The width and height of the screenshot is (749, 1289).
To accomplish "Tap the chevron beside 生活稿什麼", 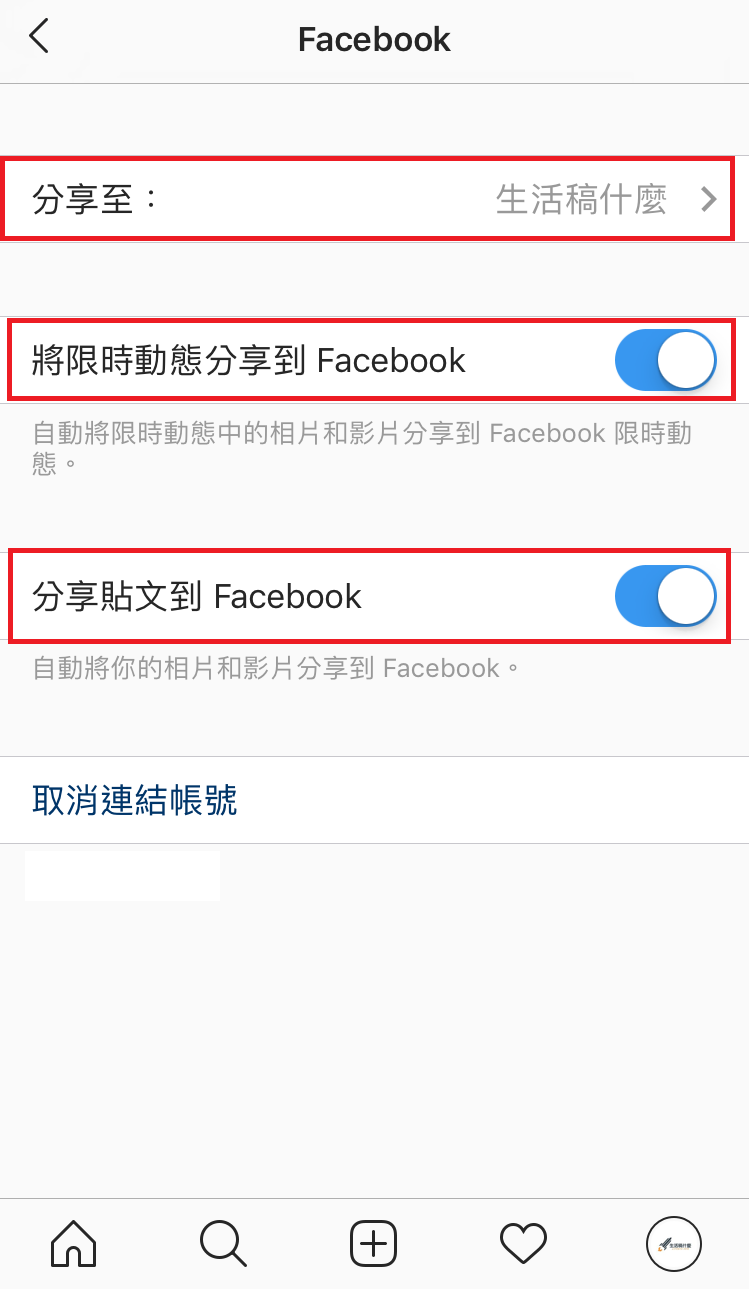I will [709, 200].
